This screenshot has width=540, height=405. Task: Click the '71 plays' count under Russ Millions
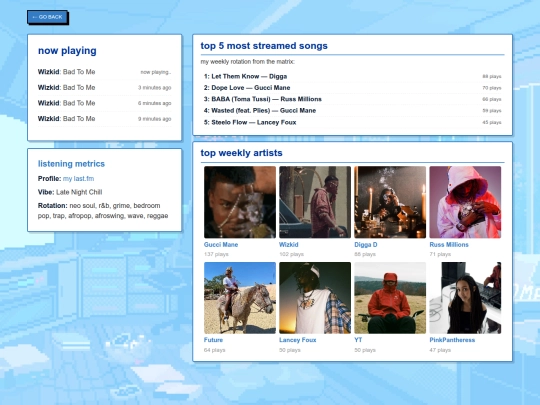pyautogui.click(x=440, y=254)
